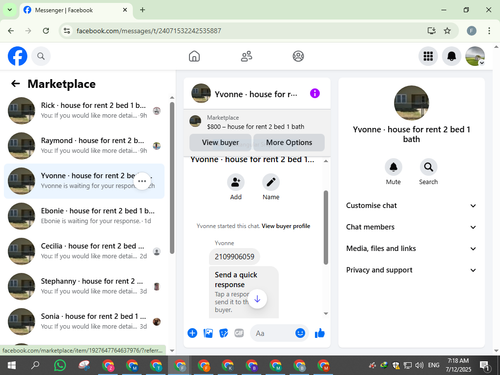This screenshot has height=375, width=500.
Task: Open the Ebonie house for rent chat
Action: click(x=84, y=216)
